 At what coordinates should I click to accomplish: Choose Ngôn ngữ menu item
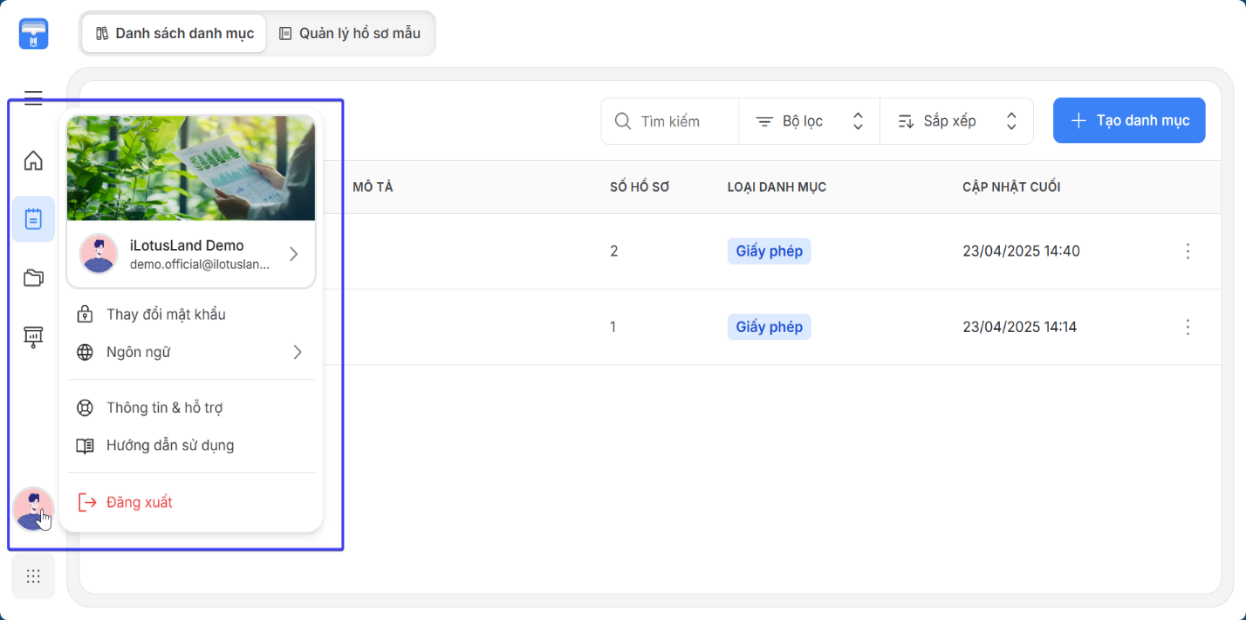point(191,352)
